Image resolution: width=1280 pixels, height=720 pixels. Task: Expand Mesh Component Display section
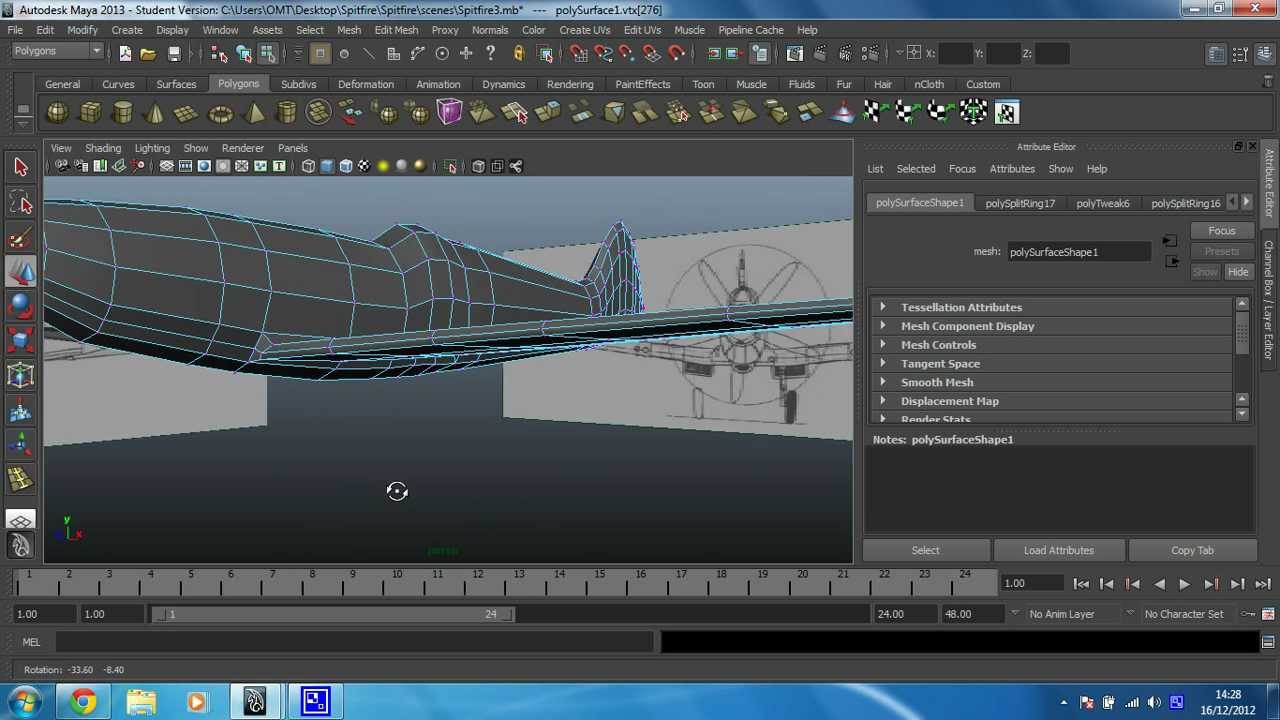[1053, 326]
